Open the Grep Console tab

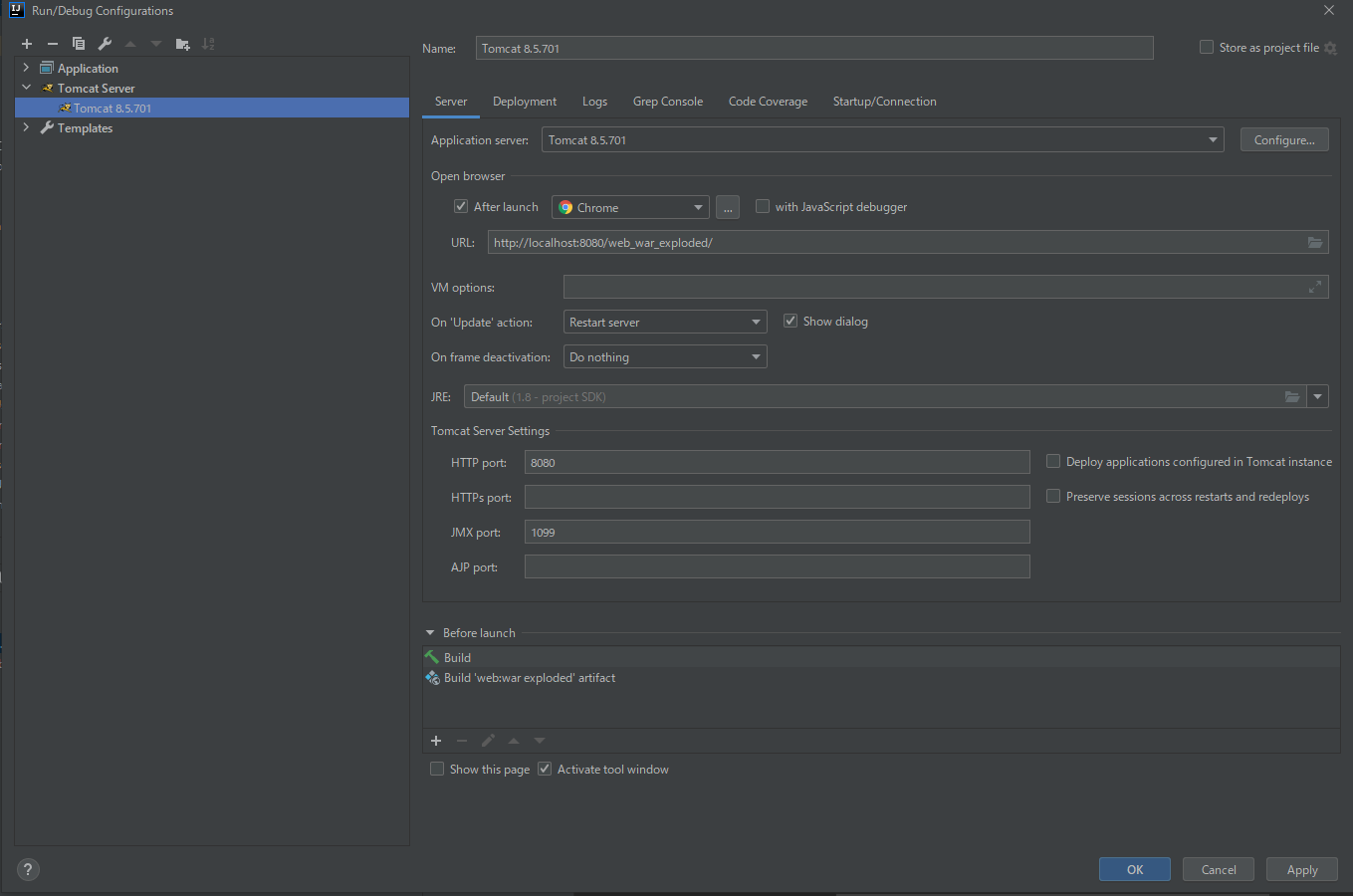pyautogui.click(x=668, y=102)
